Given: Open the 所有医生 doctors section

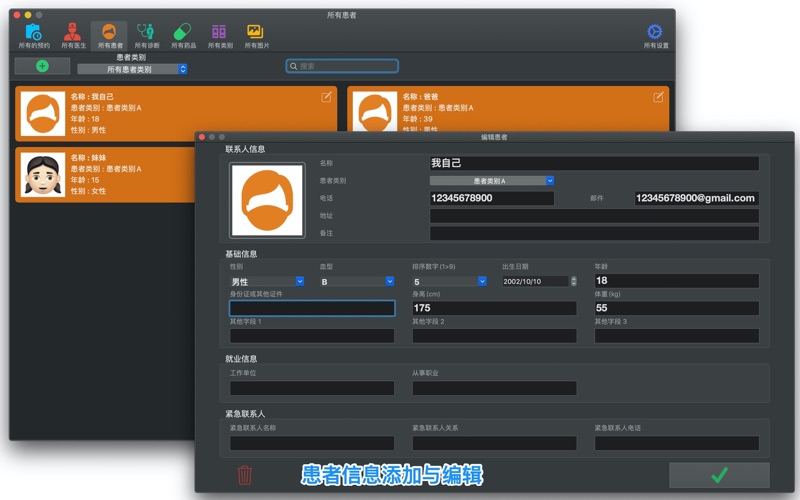Looking at the screenshot, I should pos(72,35).
